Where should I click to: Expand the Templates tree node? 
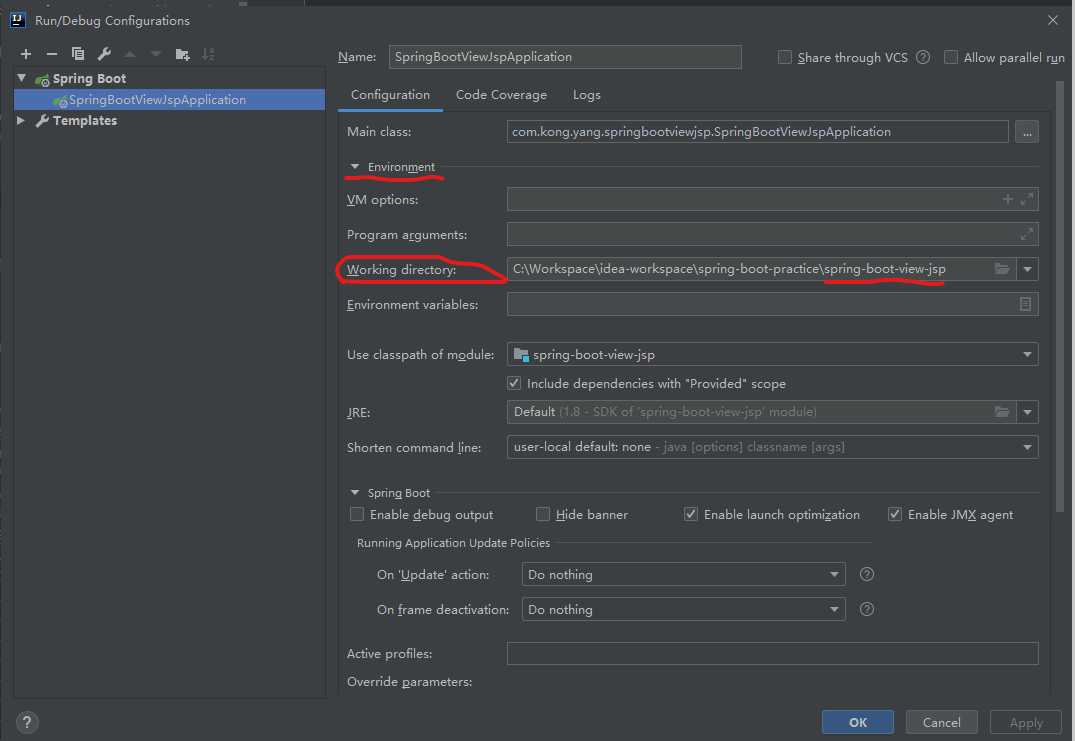point(21,121)
